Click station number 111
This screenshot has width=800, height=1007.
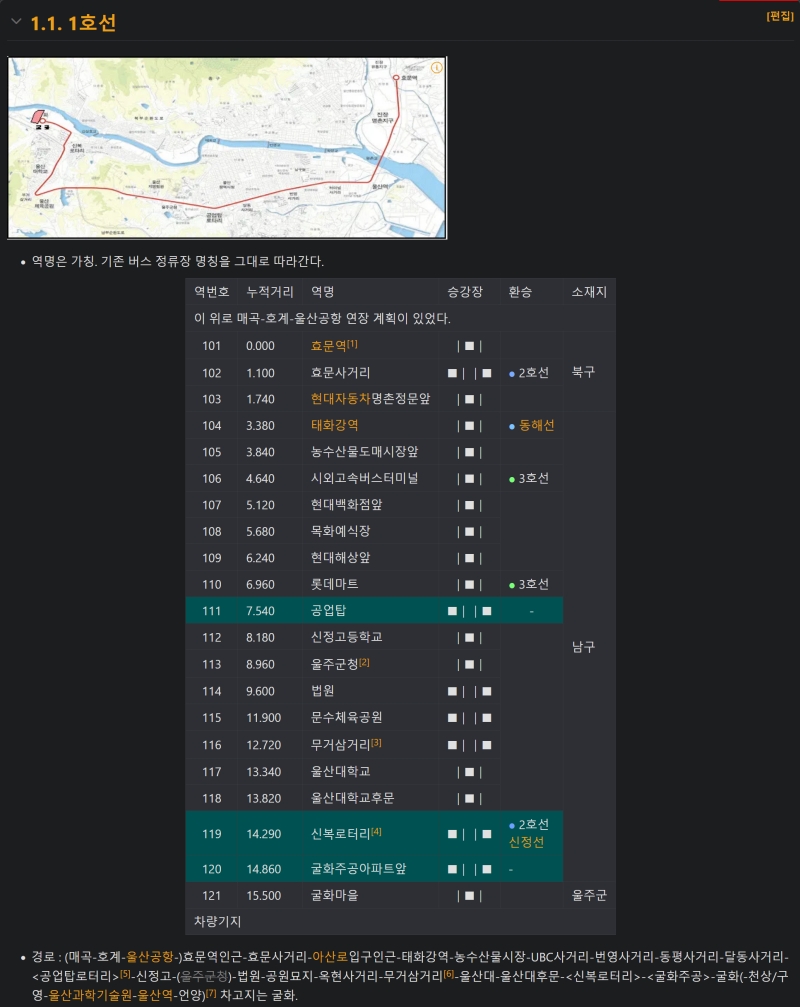point(211,611)
